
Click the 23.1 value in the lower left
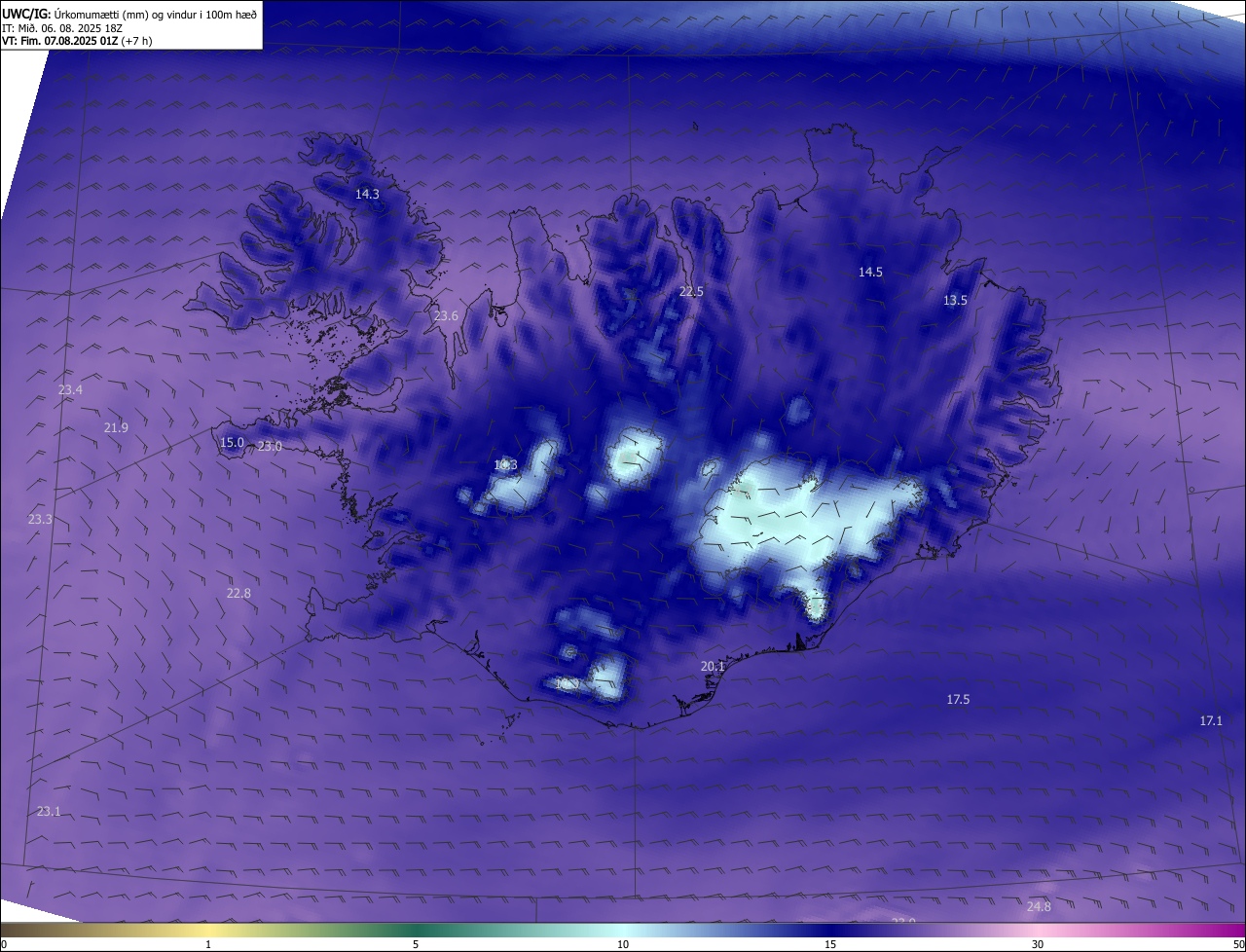click(x=49, y=811)
